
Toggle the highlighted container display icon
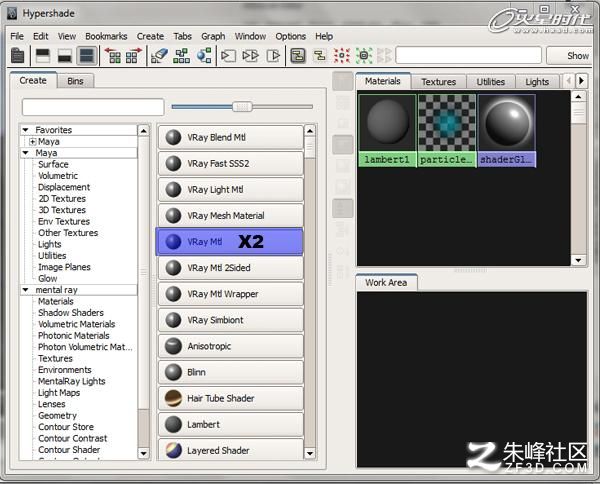point(298,56)
